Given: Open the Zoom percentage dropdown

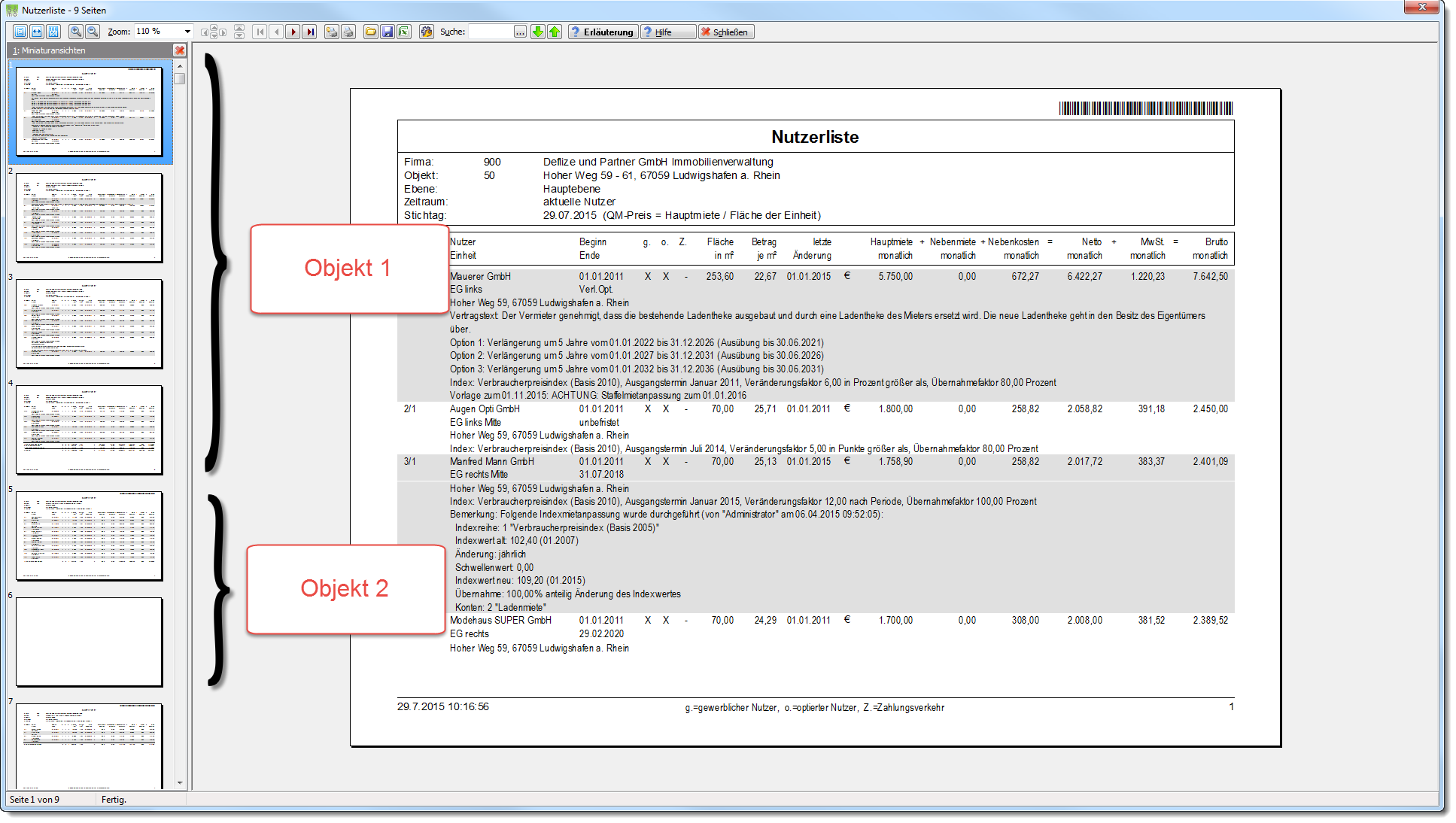Looking at the screenshot, I should [188, 32].
